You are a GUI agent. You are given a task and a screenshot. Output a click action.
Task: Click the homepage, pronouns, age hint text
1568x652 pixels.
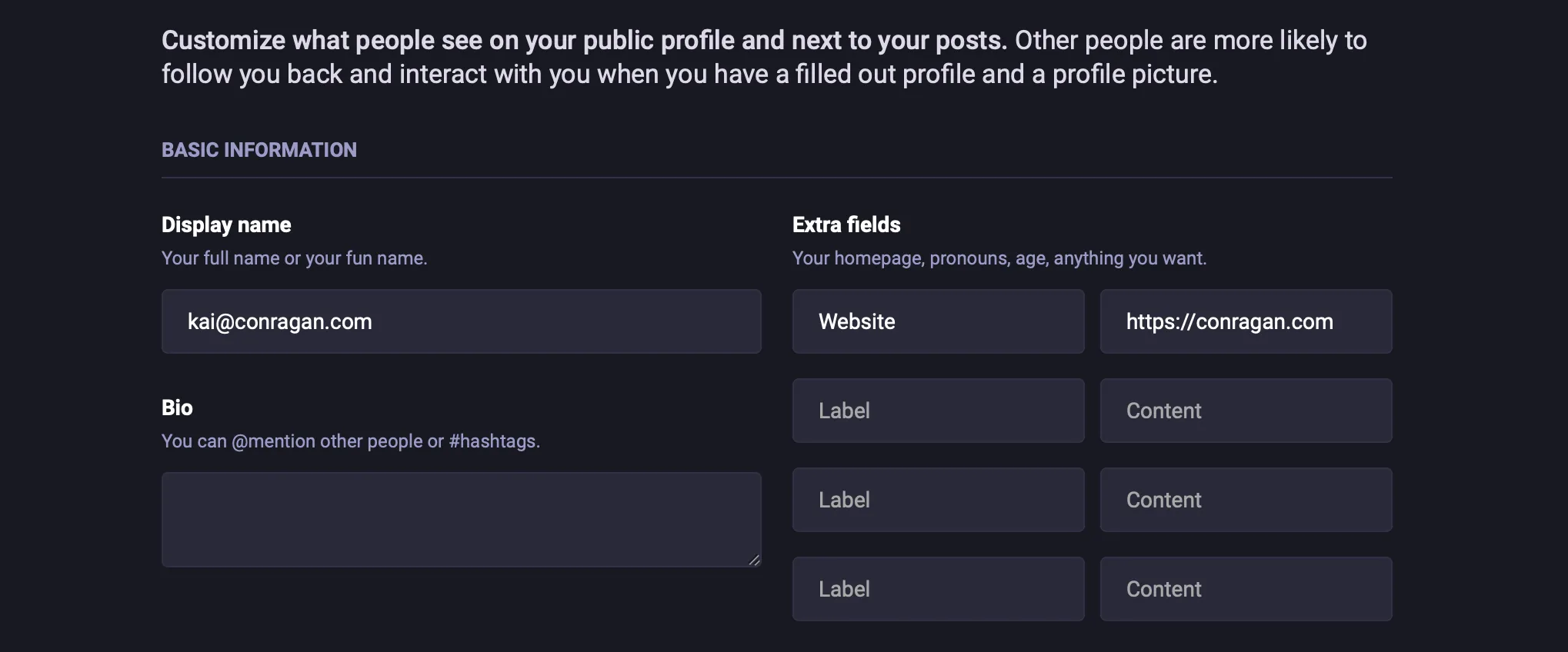coord(999,258)
